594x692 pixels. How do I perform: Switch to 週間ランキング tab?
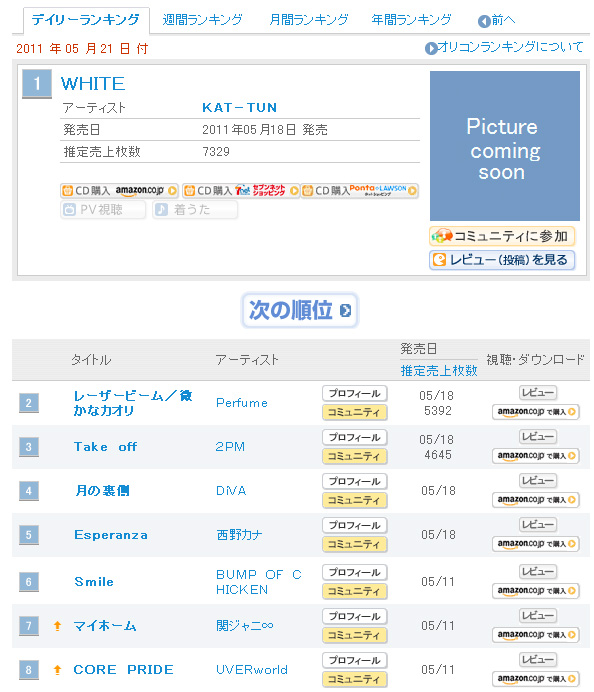[202, 20]
